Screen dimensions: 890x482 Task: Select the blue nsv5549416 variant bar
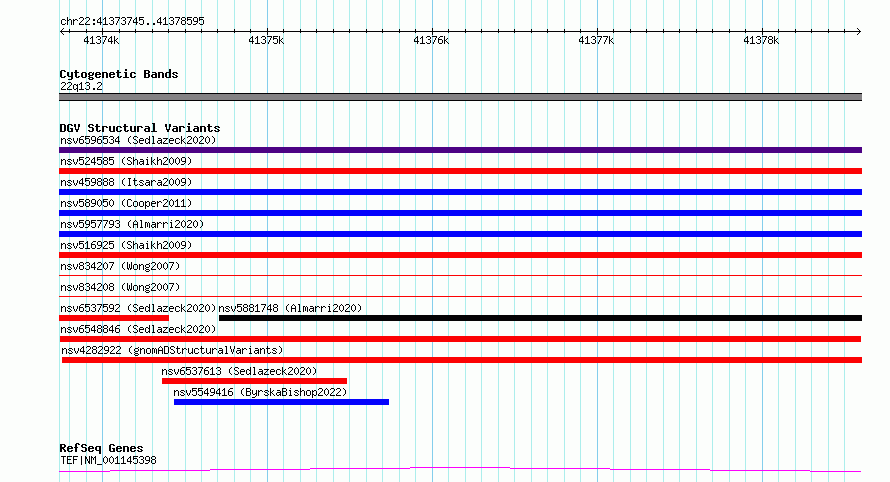[x=282, y=402]
